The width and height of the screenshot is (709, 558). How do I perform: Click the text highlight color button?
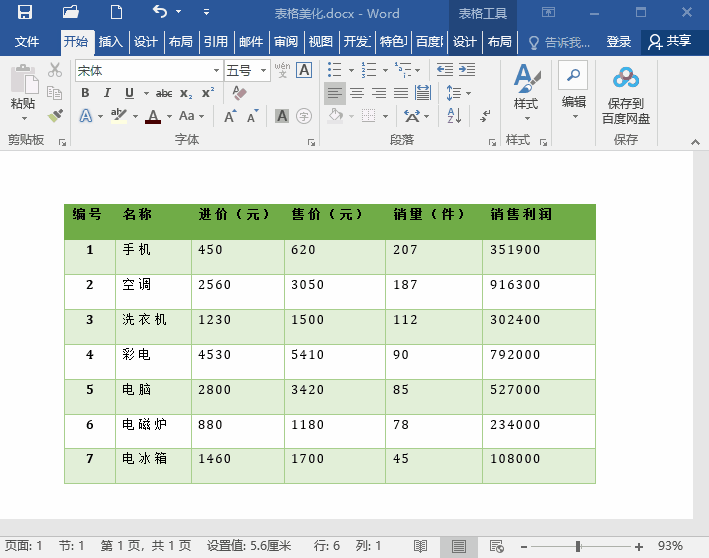119,116
